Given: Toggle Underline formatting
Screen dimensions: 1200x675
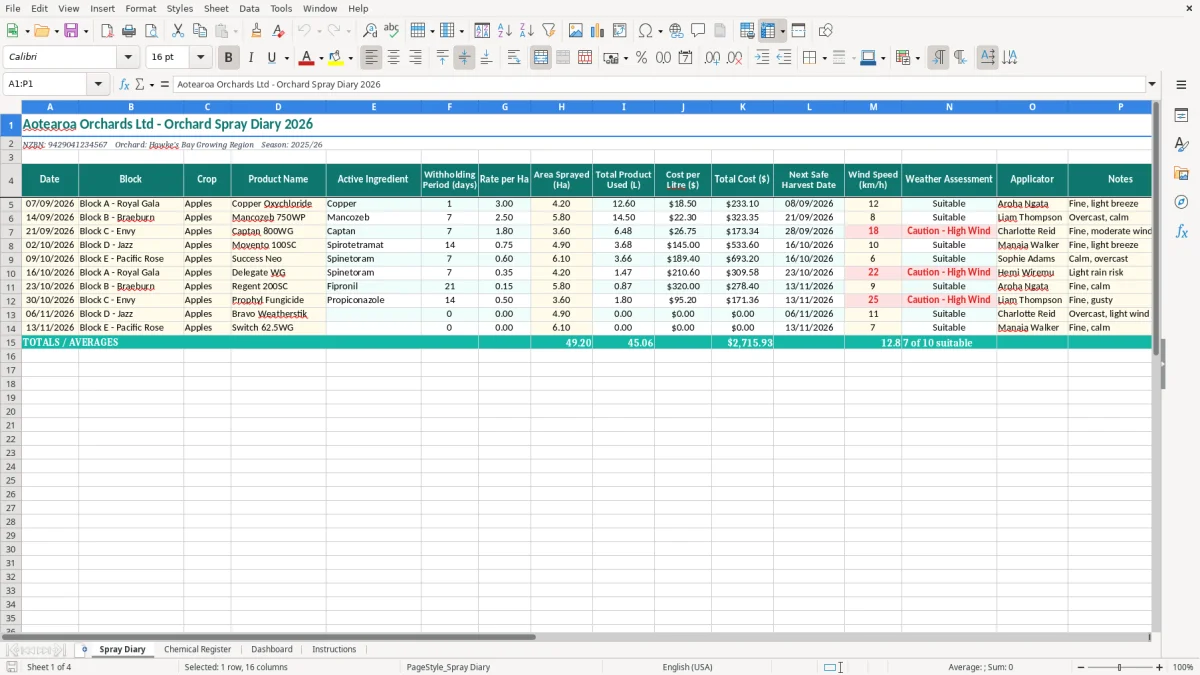Looking at the screenshot, I should point(272,58).
